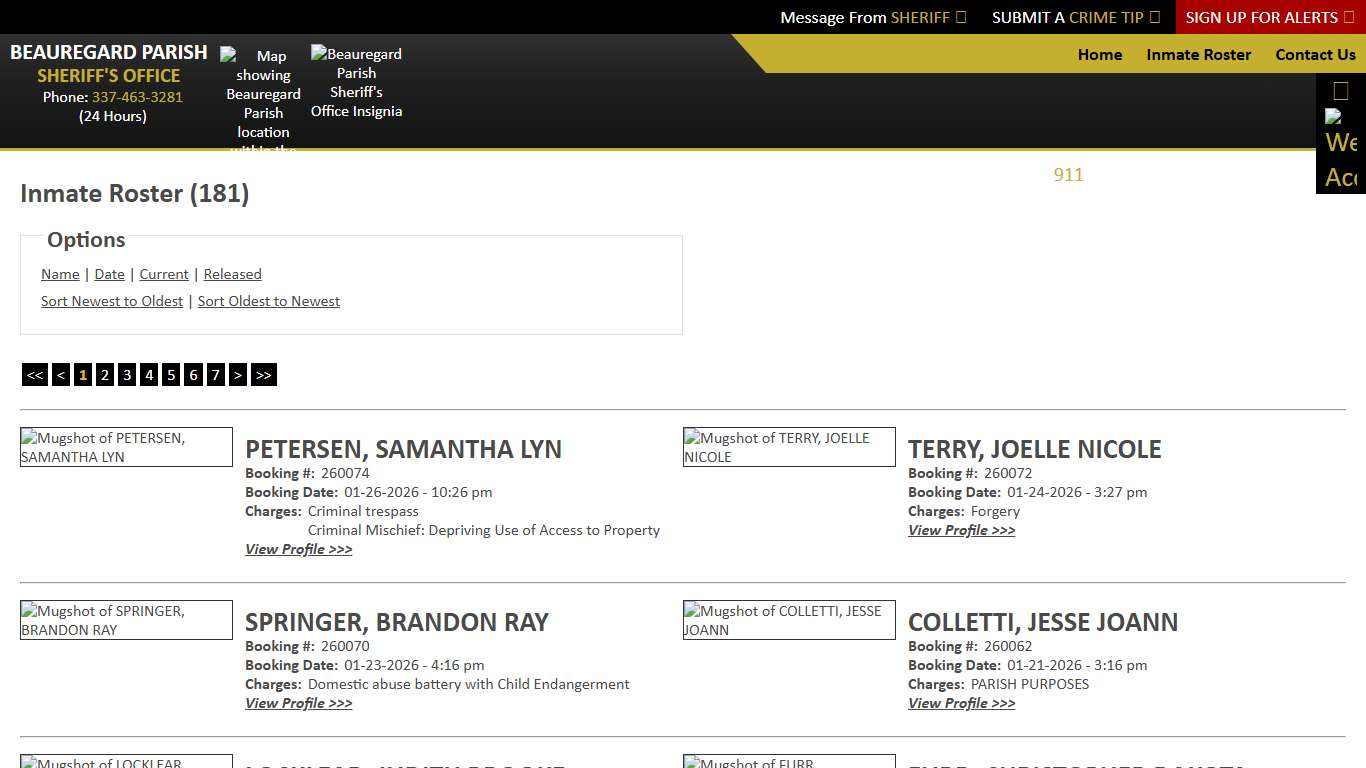Navigate to the Home menu item

pos(1099,55)
